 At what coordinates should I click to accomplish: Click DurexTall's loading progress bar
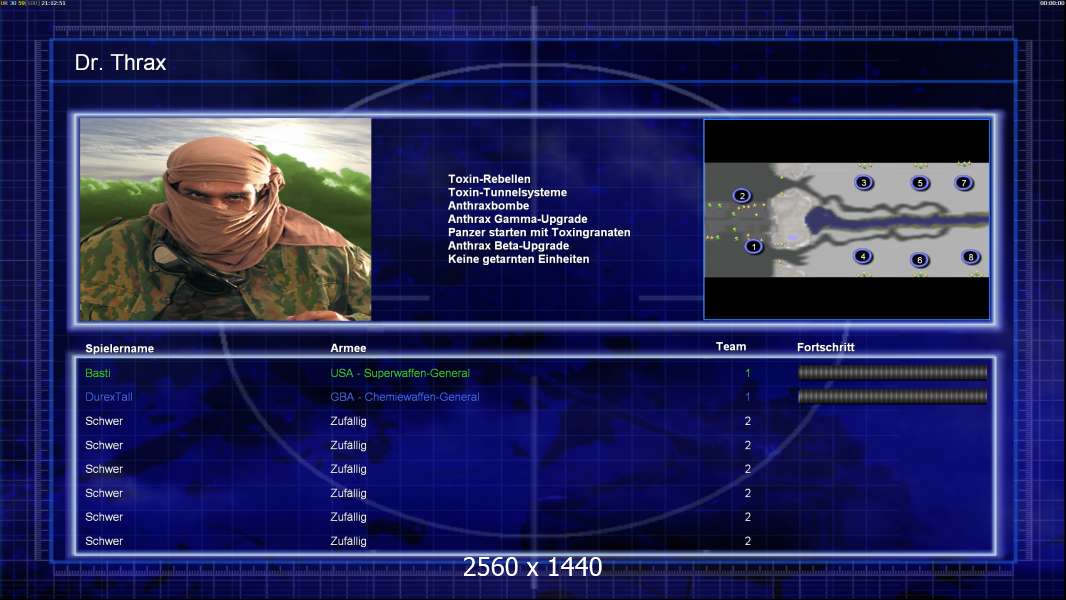(x=892, y=396)
